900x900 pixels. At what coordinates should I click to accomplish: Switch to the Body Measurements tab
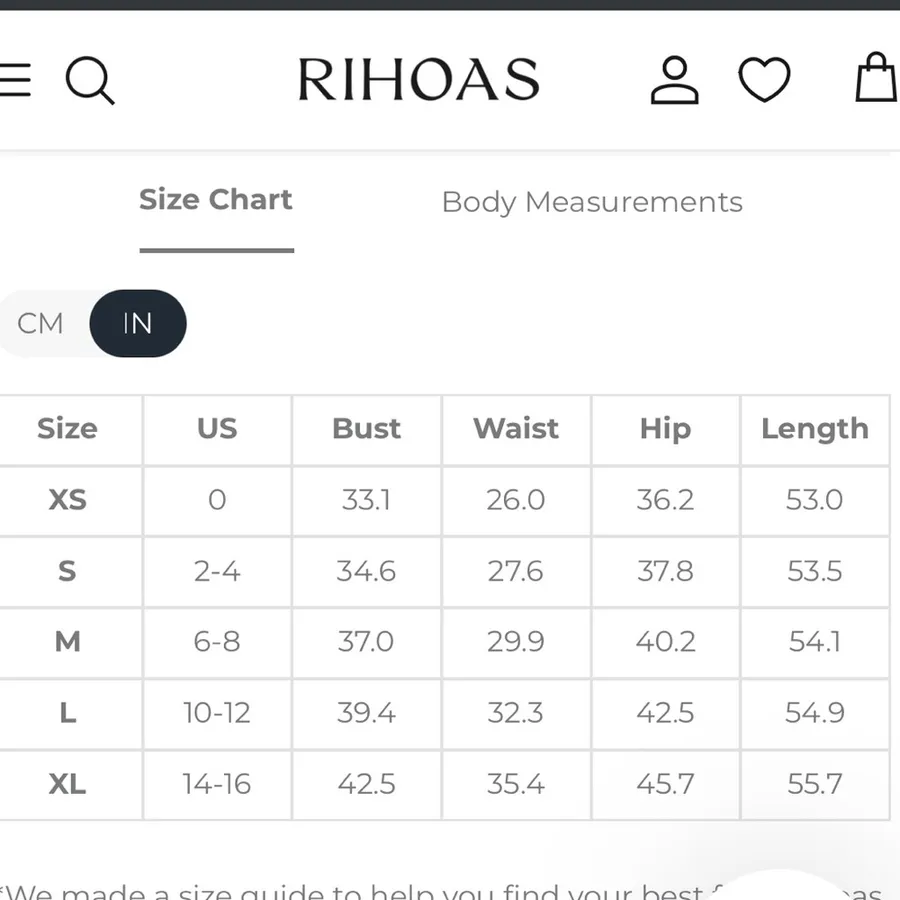[592, 202]
